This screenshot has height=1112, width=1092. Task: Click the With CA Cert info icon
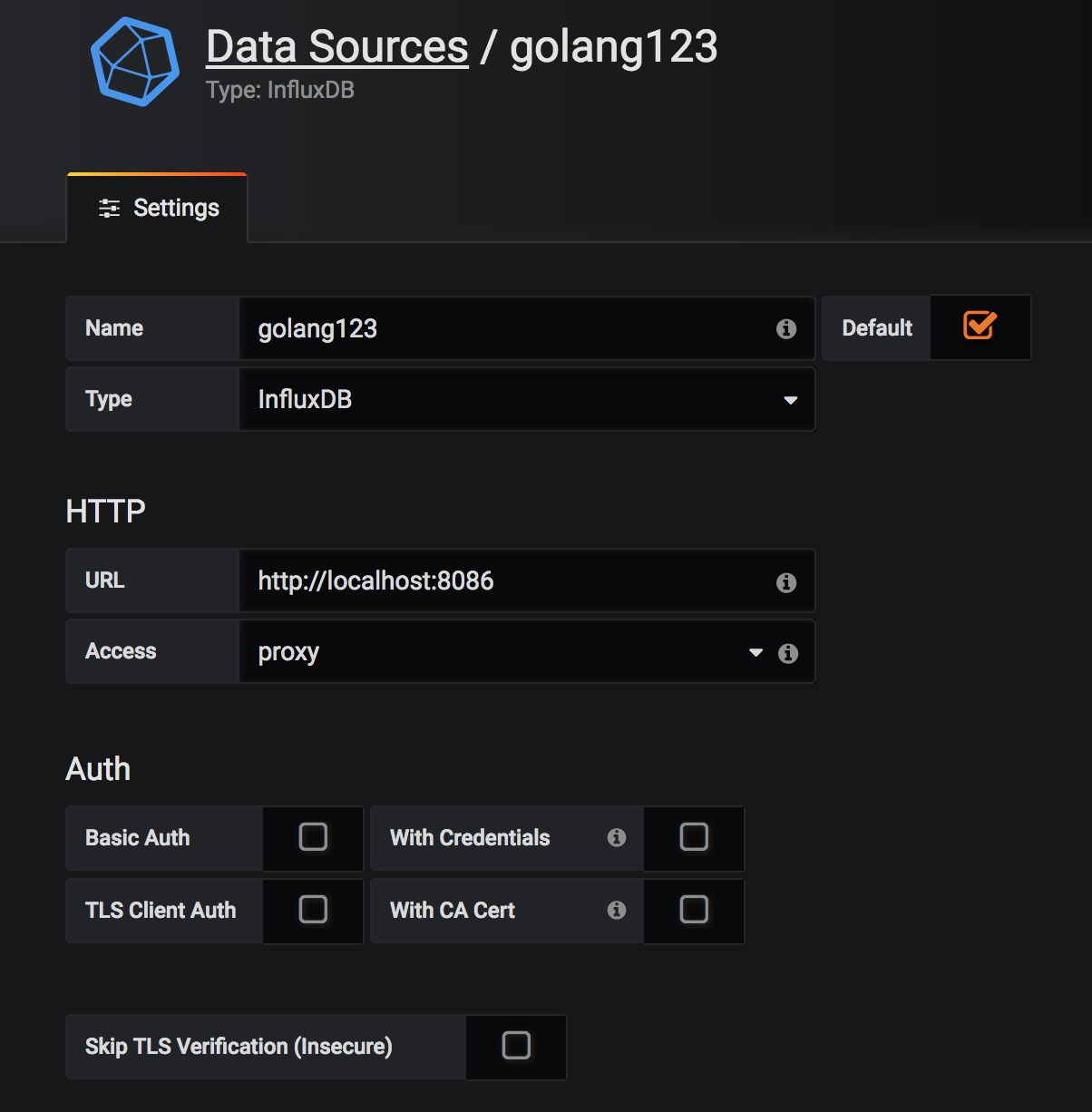coord(617,910)
